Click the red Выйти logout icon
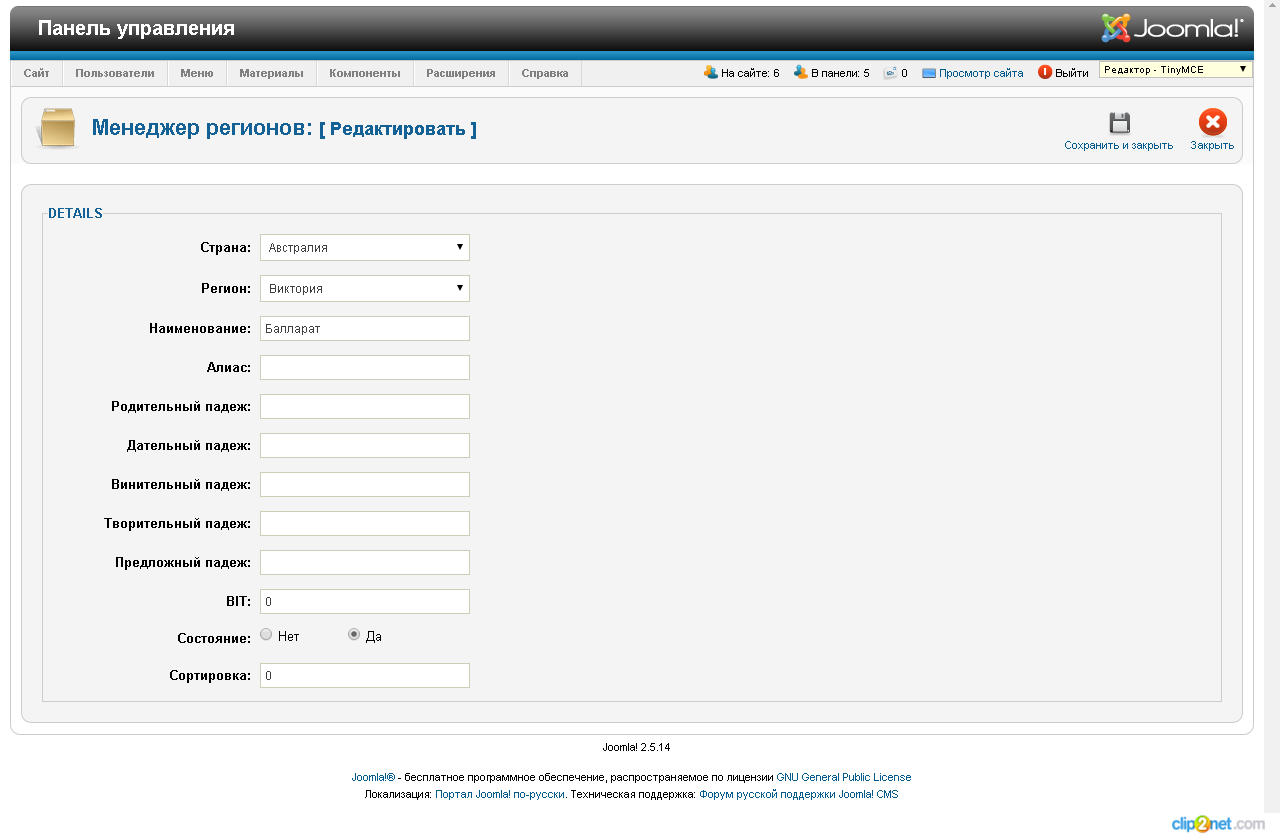Image resolution: width=1280 pixels, height=835 pixels. pos(1045,73)
